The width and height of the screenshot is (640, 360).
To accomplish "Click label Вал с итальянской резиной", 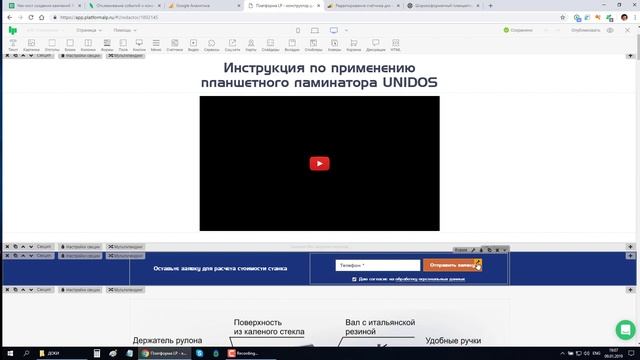I will pyautogui.click(x=380, y=327).
